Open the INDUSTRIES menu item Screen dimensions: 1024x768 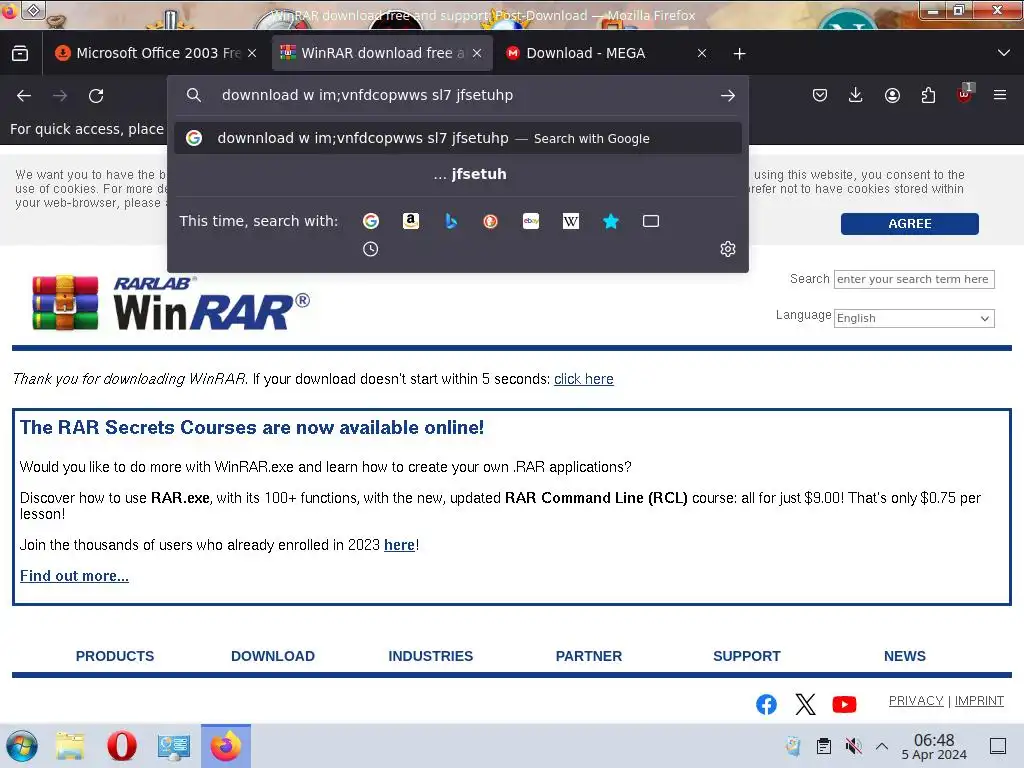coord(430,656)
